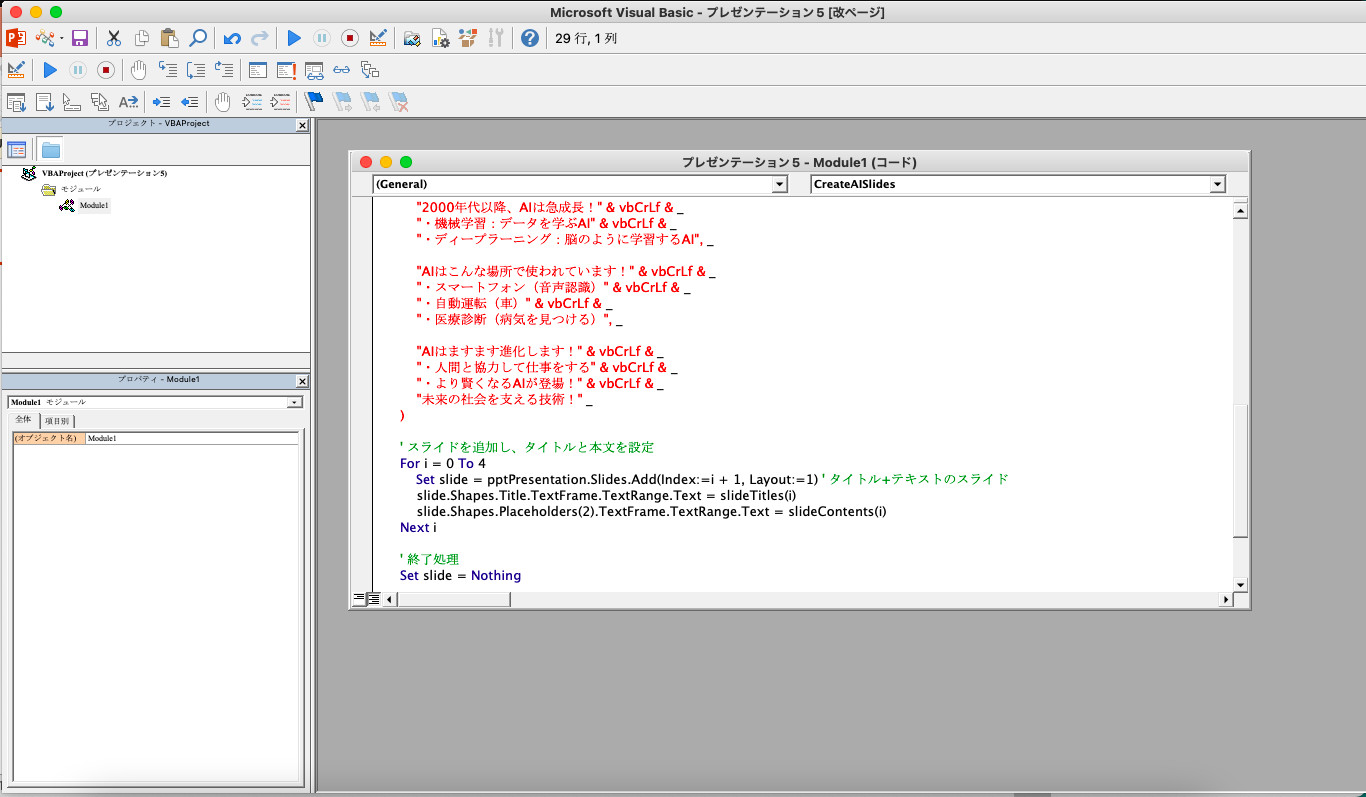Open the Object Browser
1366x797 pixels.
tap(468, 38)
